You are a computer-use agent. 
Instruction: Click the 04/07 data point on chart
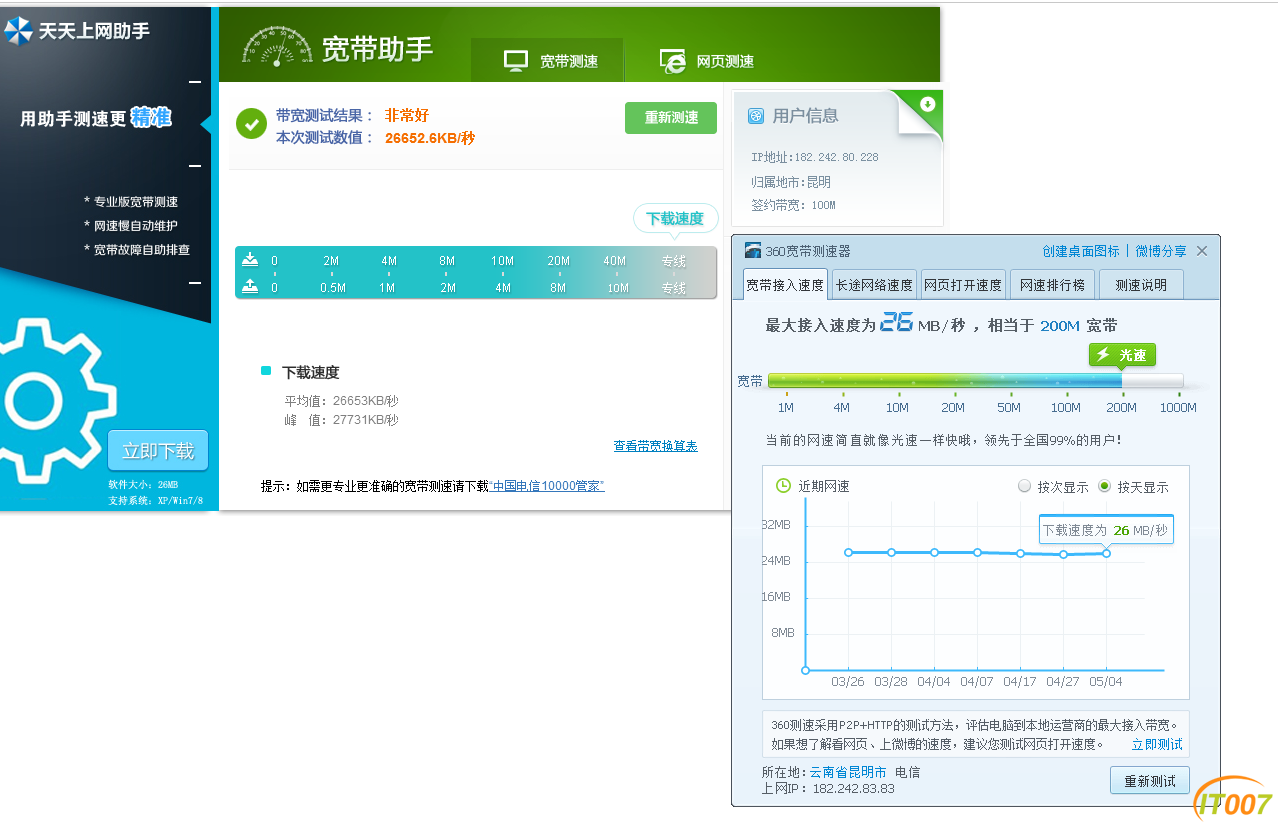pos(977,552)
